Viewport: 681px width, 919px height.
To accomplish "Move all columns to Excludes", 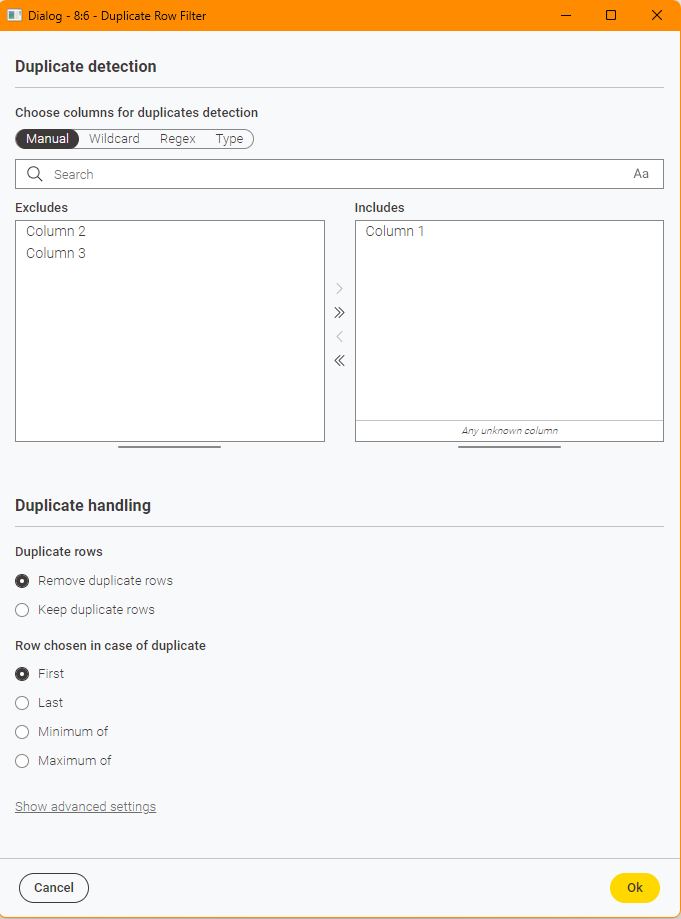I will tap(339, 361).
